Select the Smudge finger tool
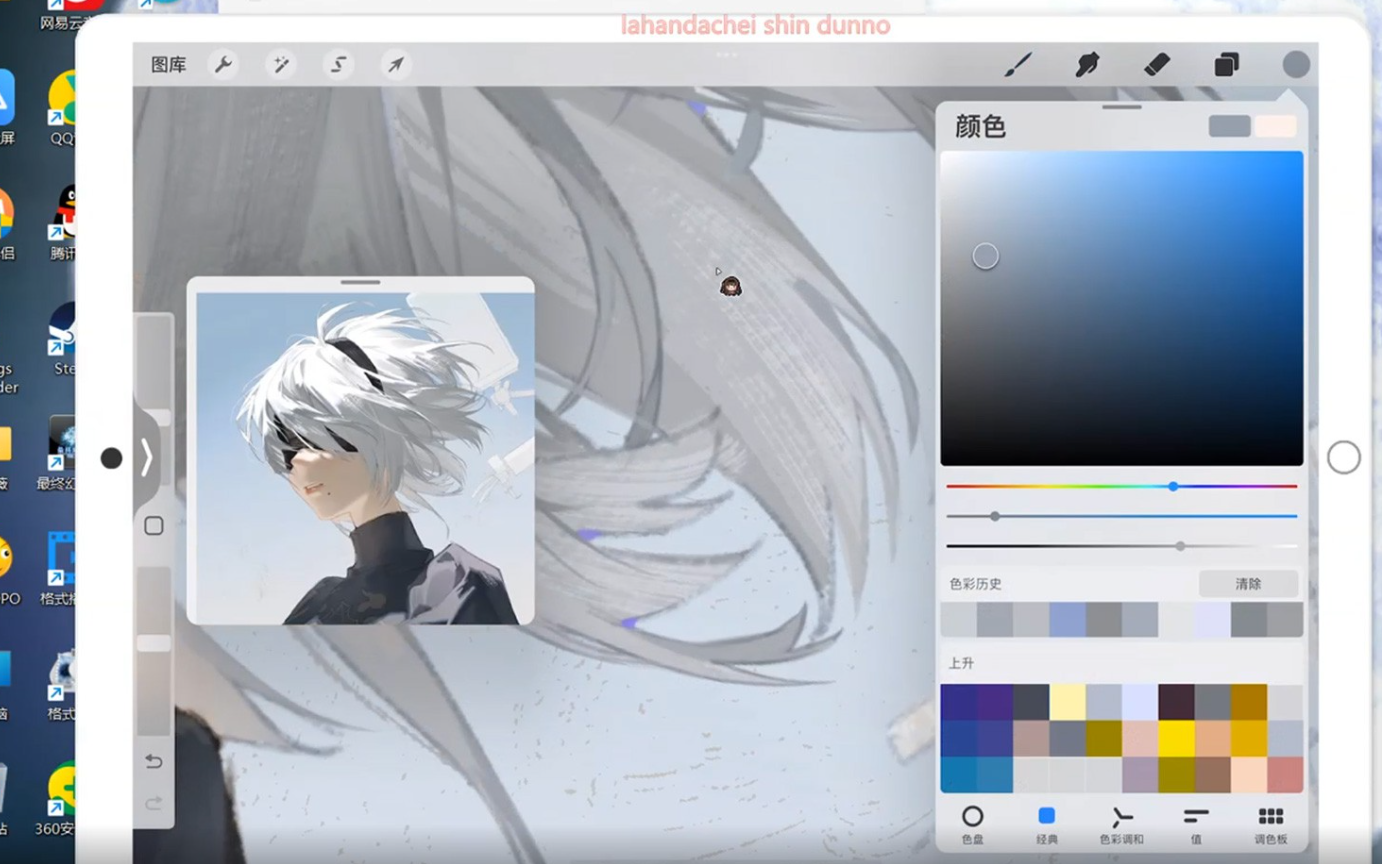Screen dimensions: 1382x864 1087,65
